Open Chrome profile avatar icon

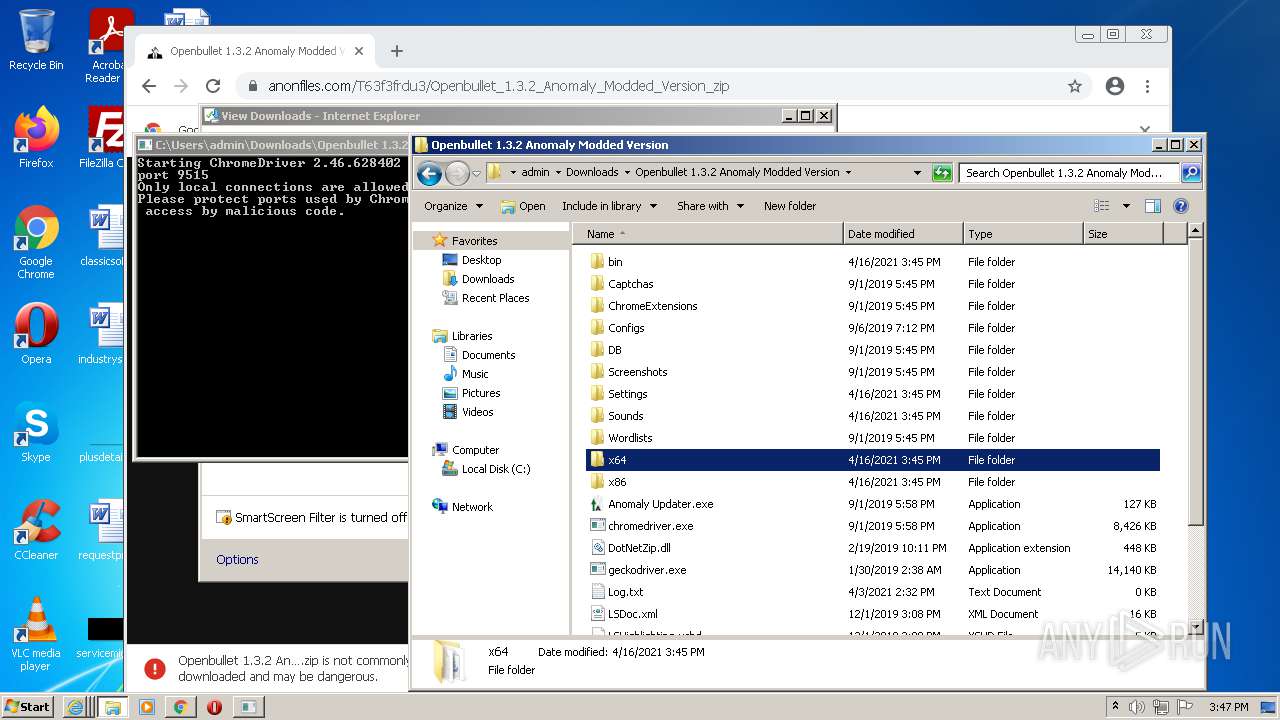(1115, 86)
